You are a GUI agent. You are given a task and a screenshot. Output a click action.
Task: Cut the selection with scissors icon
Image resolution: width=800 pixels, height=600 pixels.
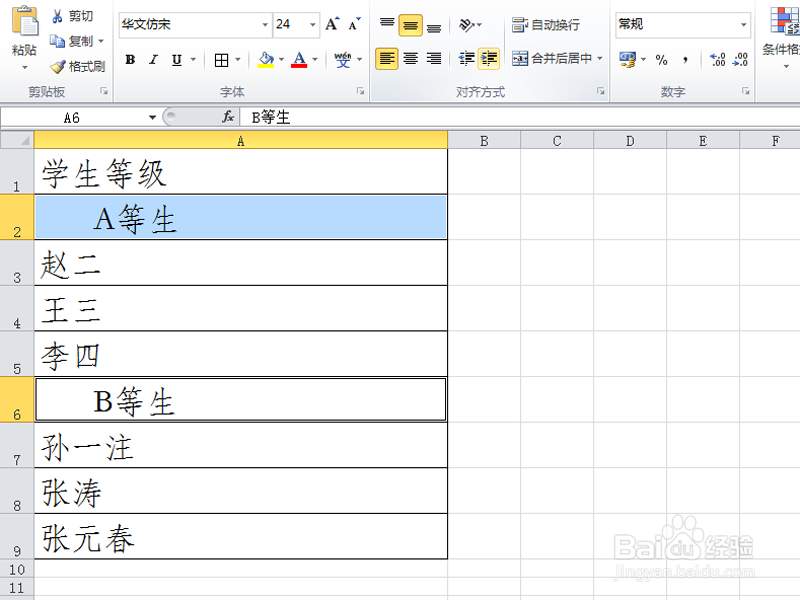[x=57, y=16]
